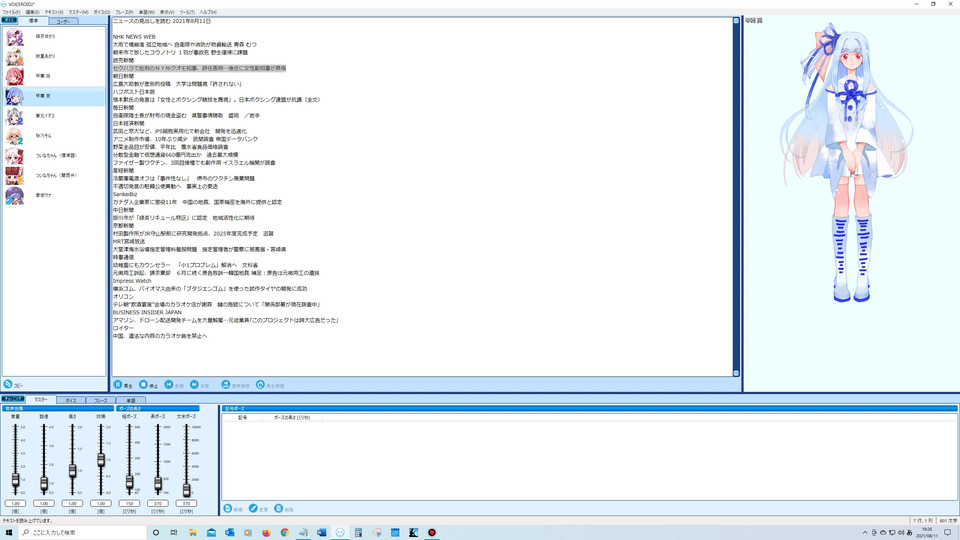Viewport: 960px width, 540px height.
Task: Click the 変更 edit pause icon
Action: 253,509
